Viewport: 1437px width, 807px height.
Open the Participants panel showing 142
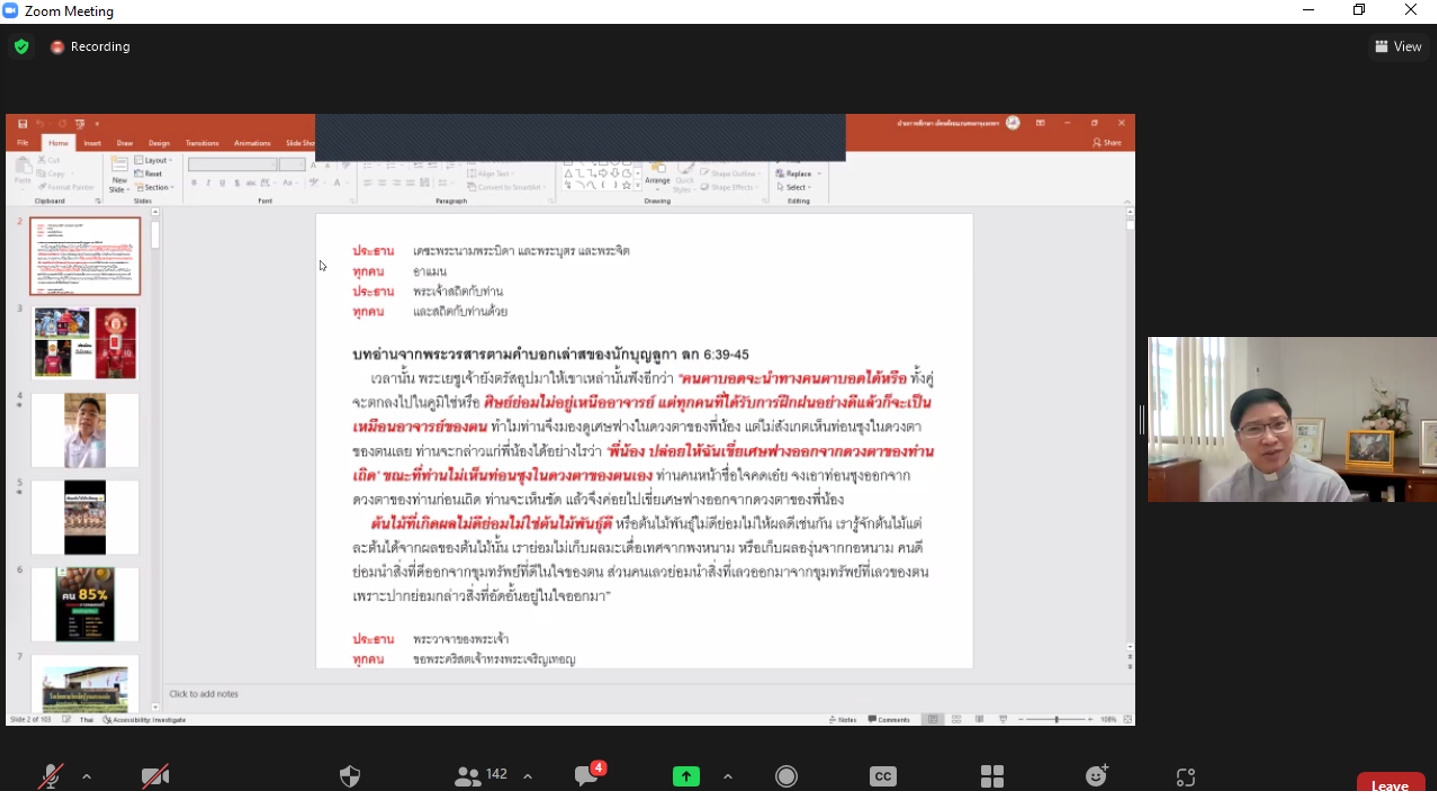(x=481, y=776)
